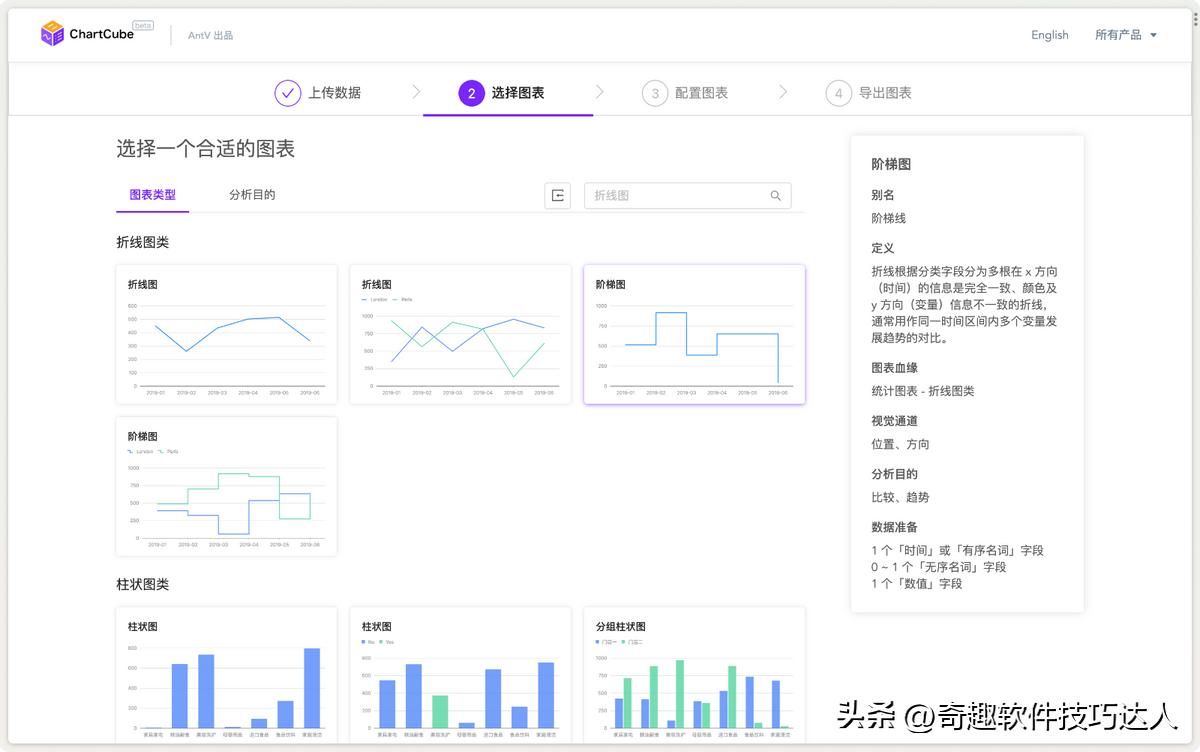Click the beta badge beside the ChartCube logo
1200x752 pixels.
point(143,25)
